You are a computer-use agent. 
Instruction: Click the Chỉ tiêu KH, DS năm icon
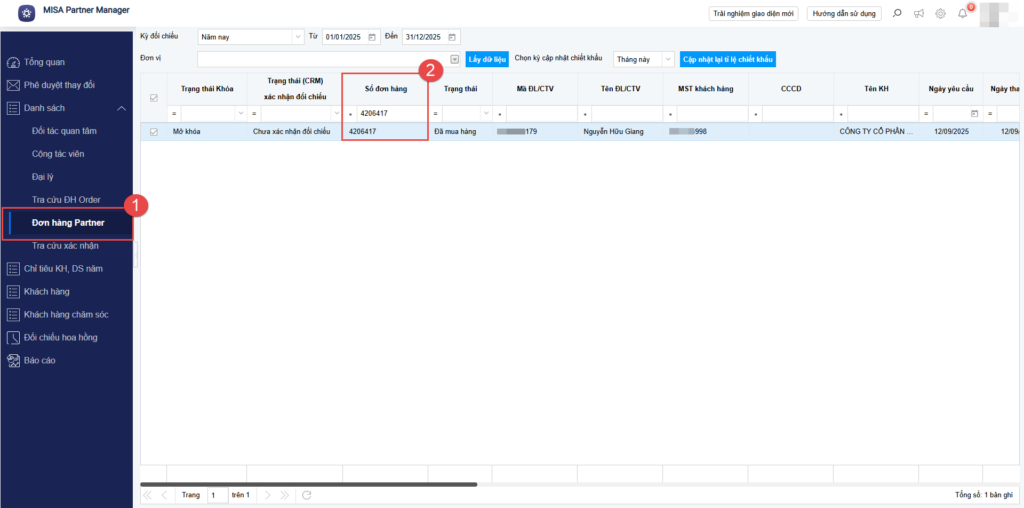13,268
